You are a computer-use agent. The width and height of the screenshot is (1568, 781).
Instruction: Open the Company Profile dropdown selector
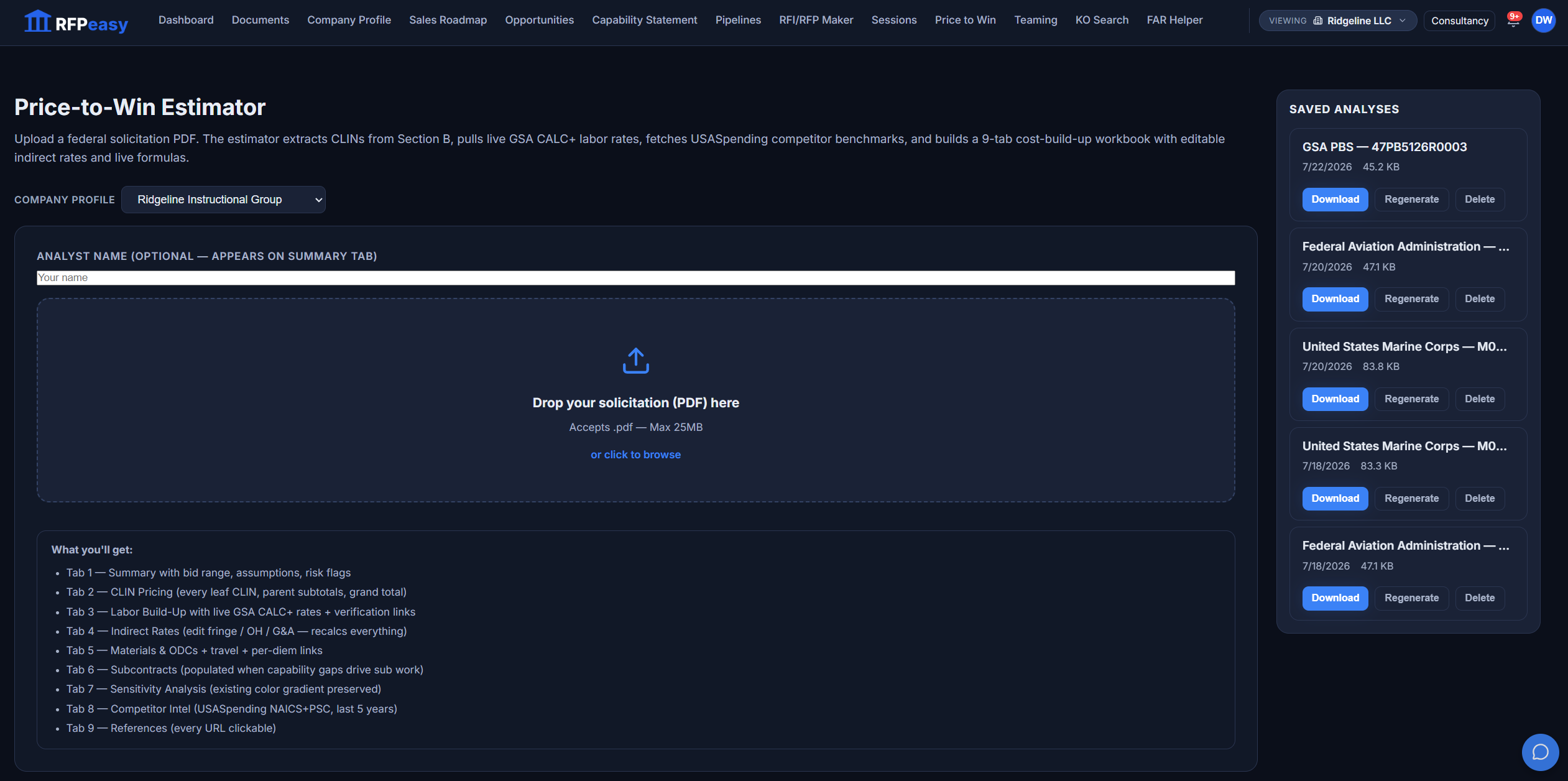click(x=223, y=200)
